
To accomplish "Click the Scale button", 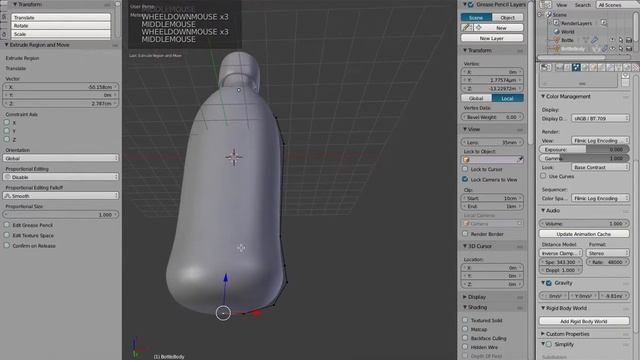I will pyautogui.click(x=61, y=34).
